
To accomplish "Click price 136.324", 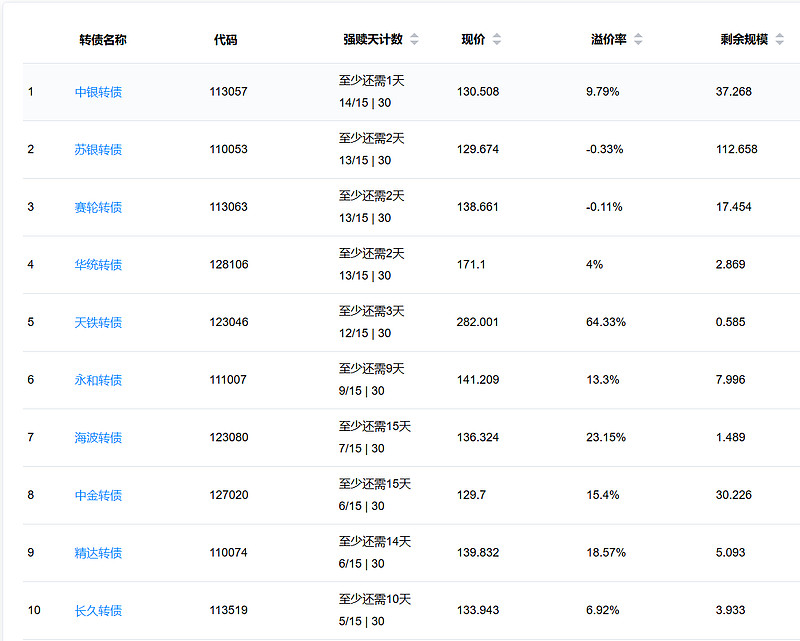I will [478, 438].
